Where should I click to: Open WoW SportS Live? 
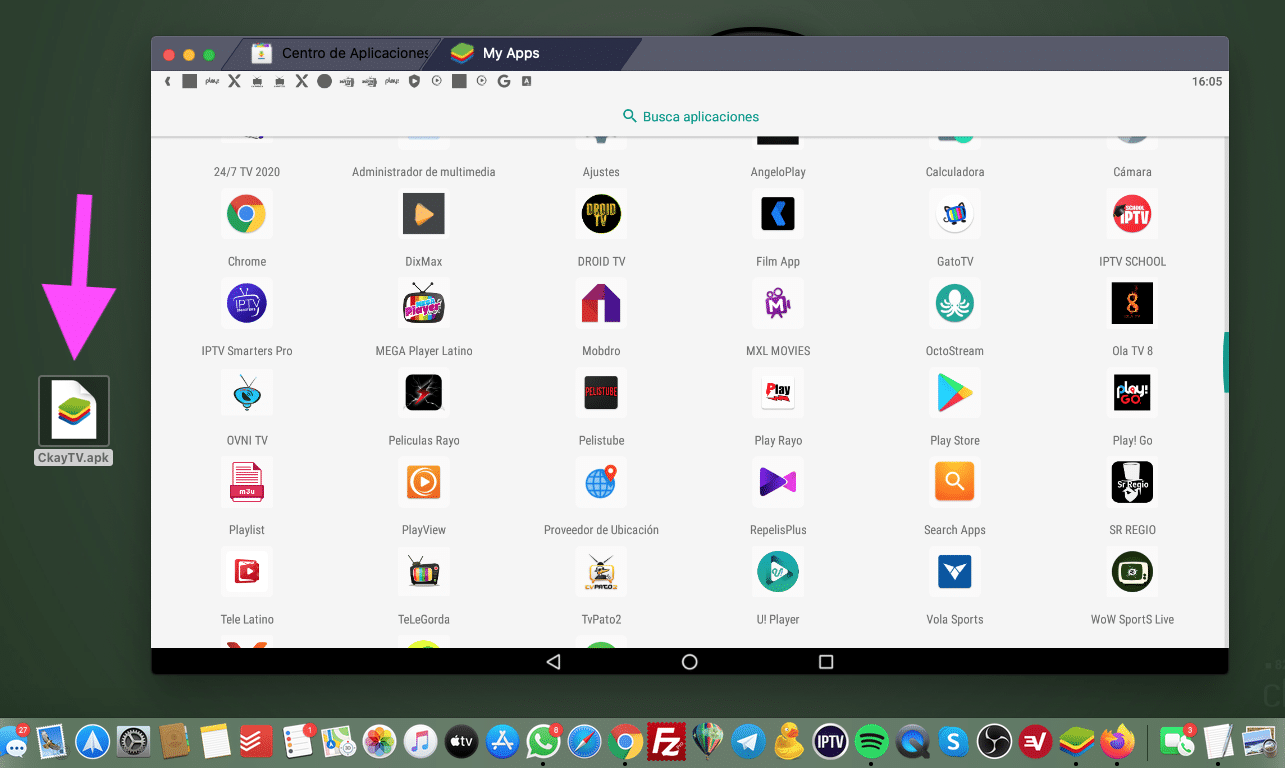tap(1131, 571)
